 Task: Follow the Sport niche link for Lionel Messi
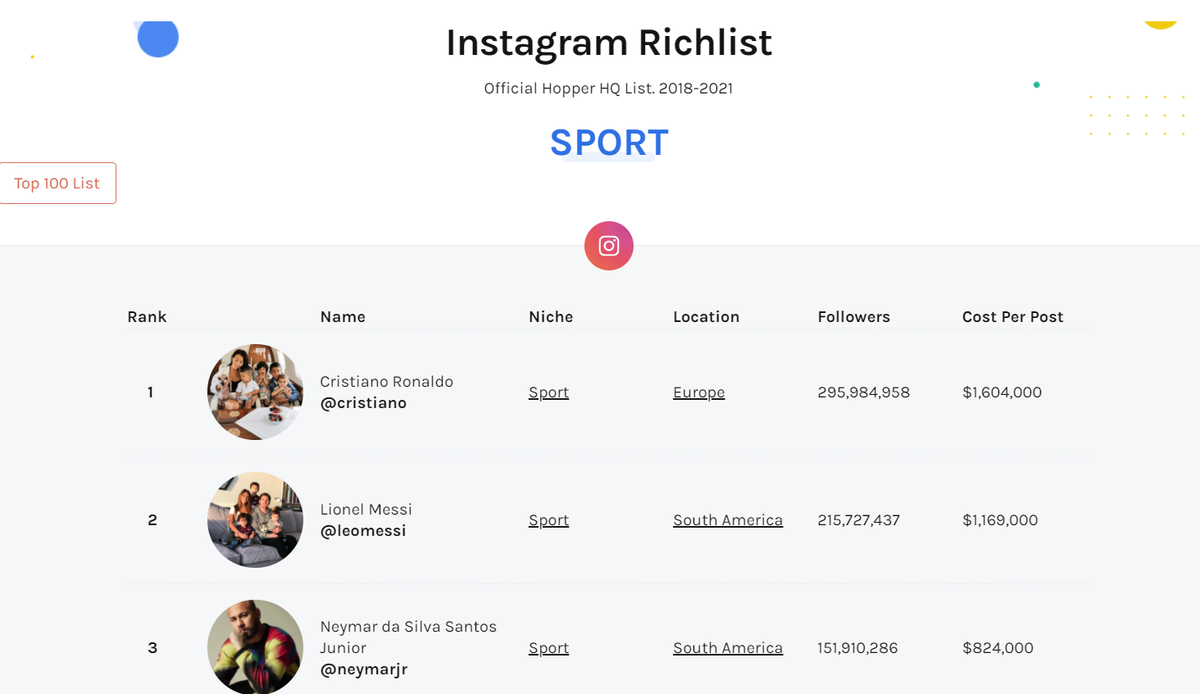click(x=549, y=520)
